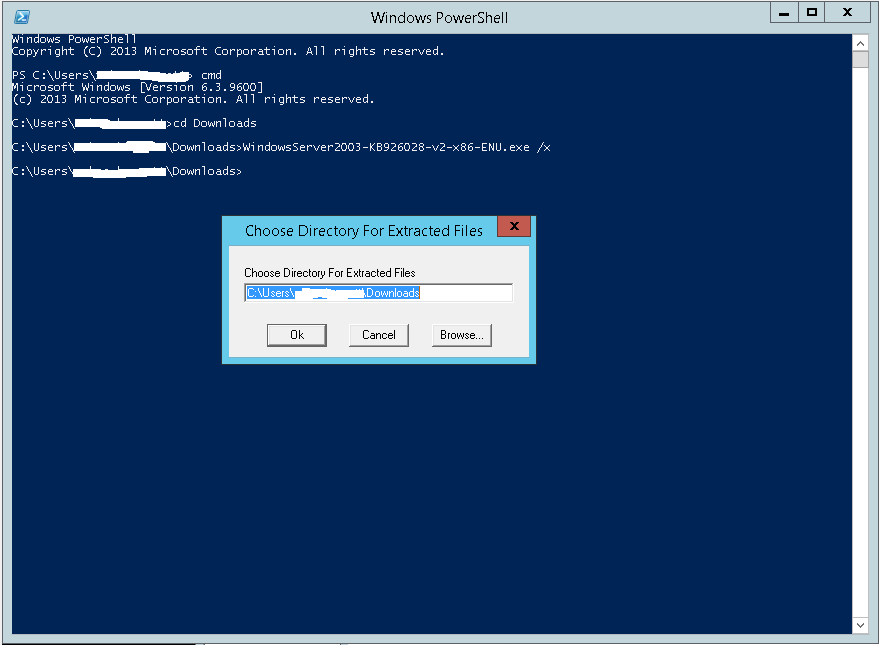Viewport: 879px width, 645px height.
Task: Click '(c) 2013 Microsoft Corporation' cmd line
Action: (193, 100)
